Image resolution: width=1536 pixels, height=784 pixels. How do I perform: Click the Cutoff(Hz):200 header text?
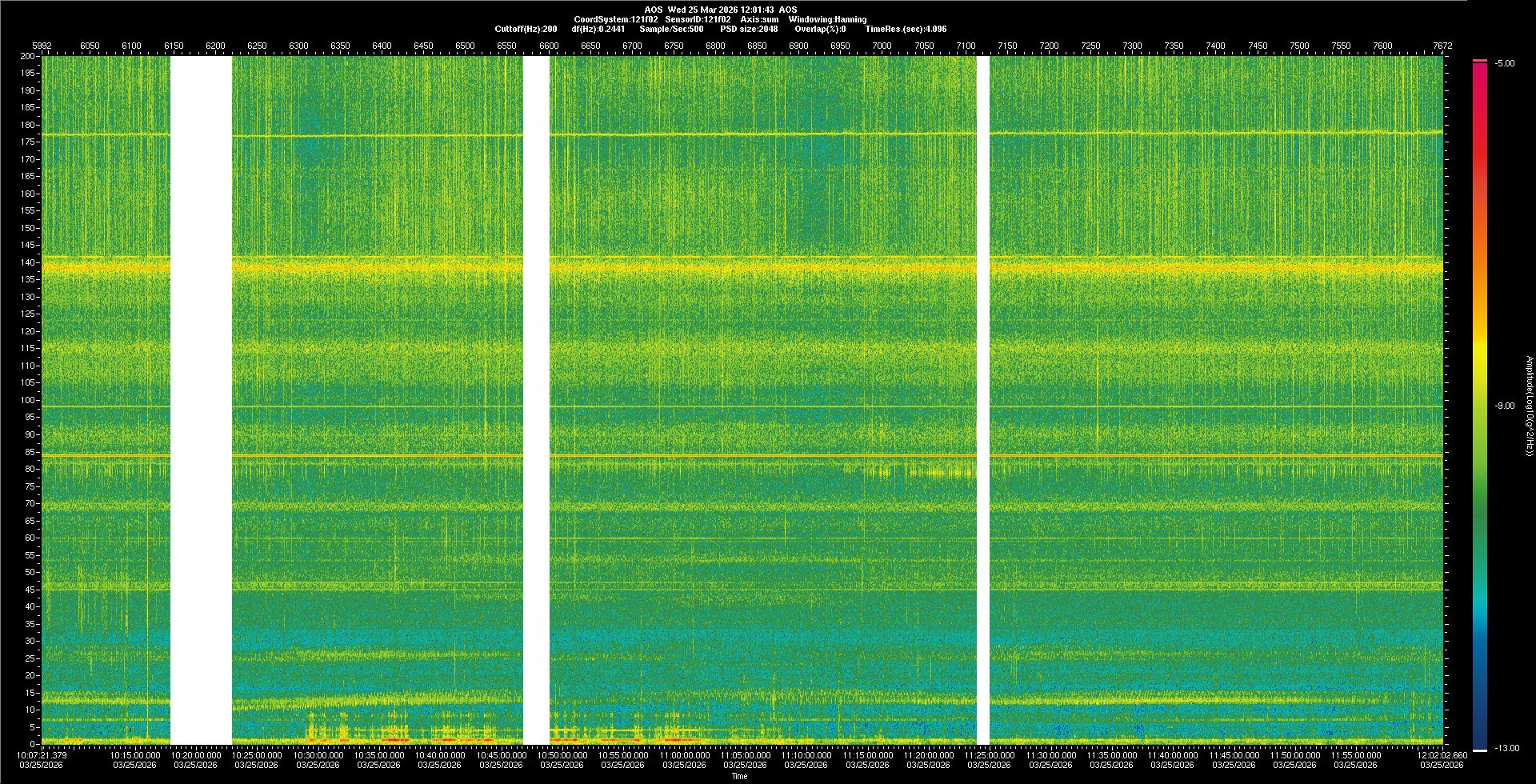(526, 29)
